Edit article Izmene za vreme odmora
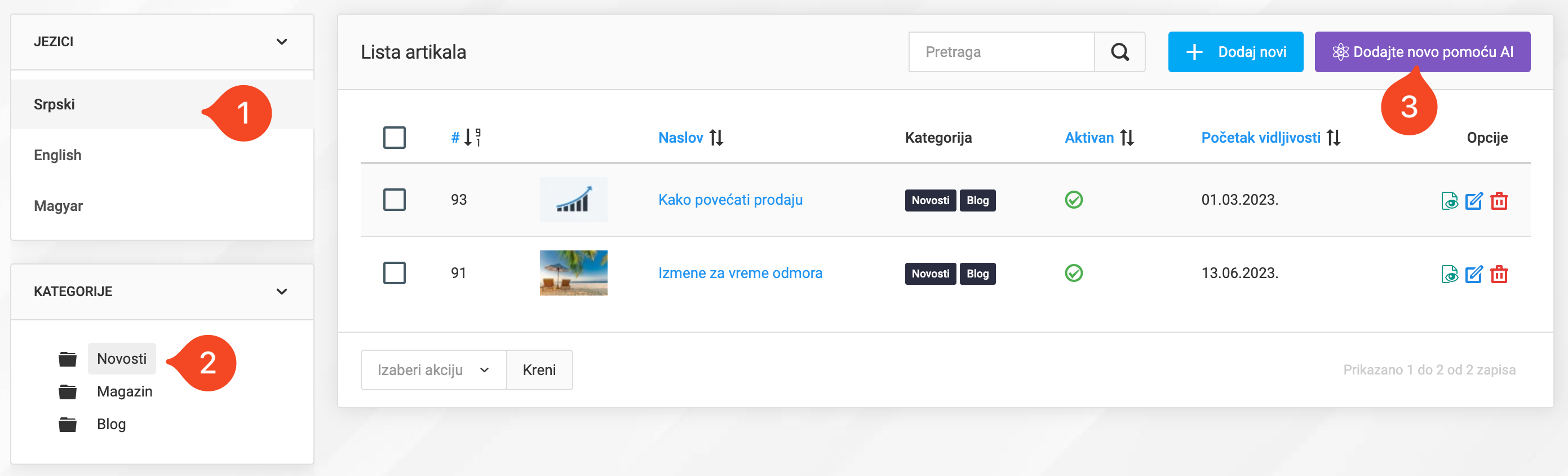The image size is (1568, 476). pyautogui.click(x=1474, y=275)
